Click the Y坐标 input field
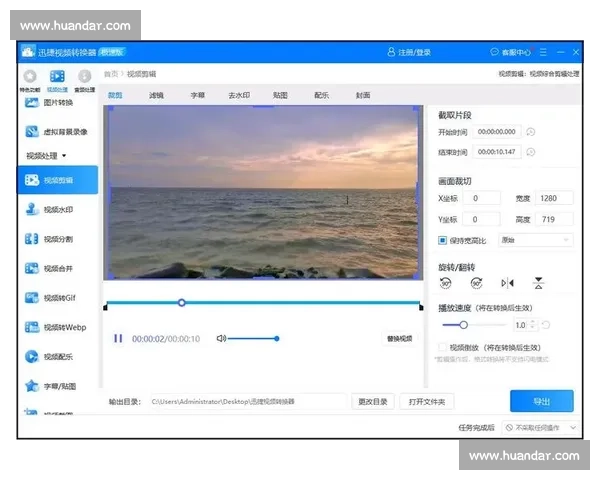Image resolution: width=600 pixels, height=480 pixels. point(481,219)
